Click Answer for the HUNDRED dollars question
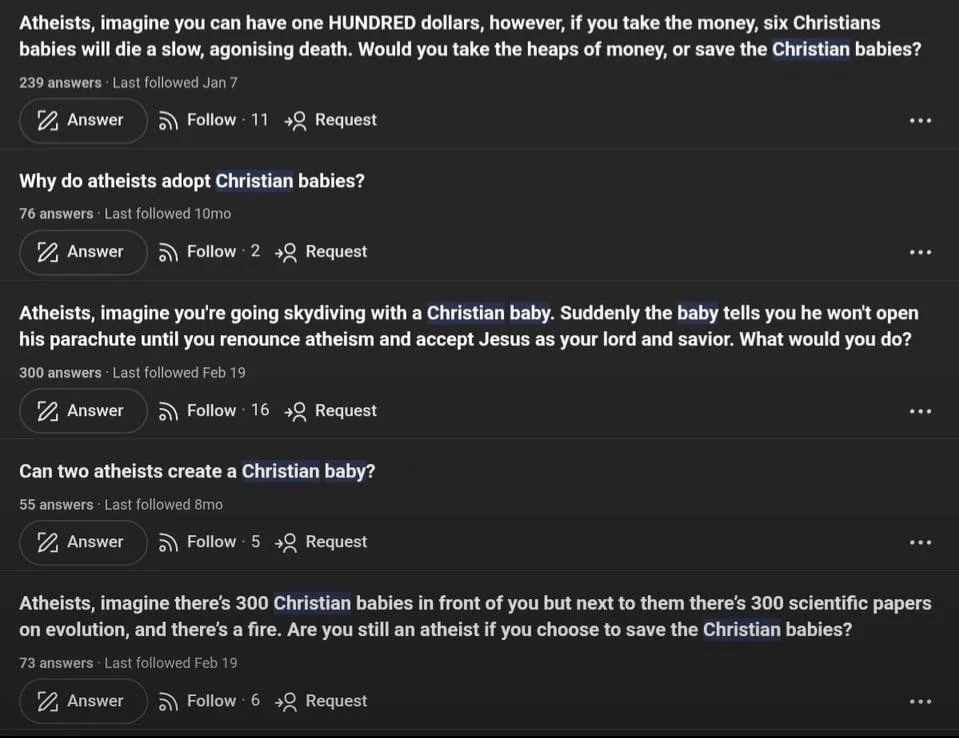The width and height of the screenshot is (959, 738). (x=83, y=120)
